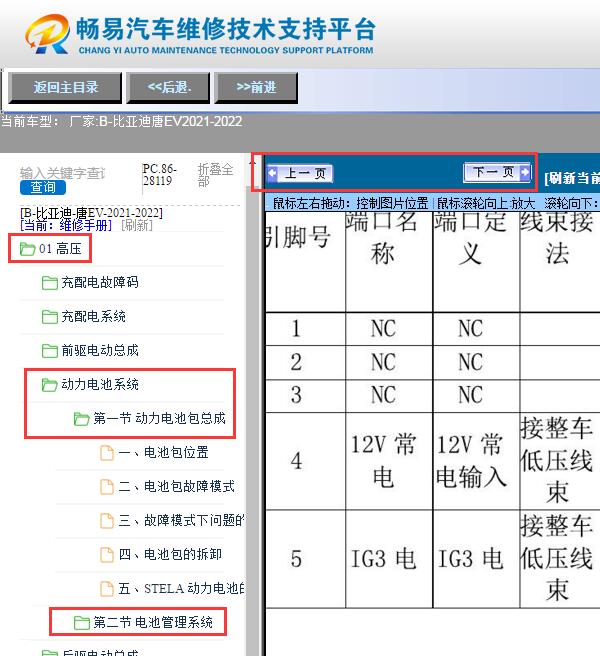Click pin number 1 cell
This screenshot has width=600, height=656.
305,329
